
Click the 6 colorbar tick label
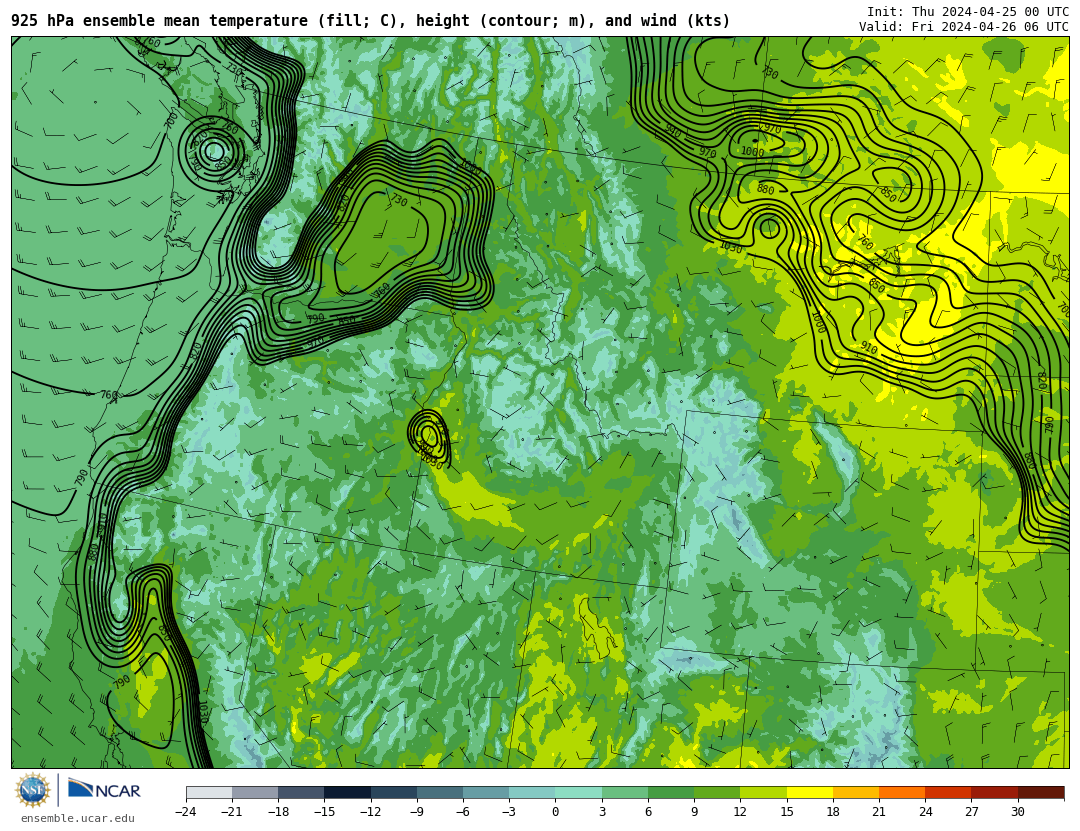click(x=648, y=812)
